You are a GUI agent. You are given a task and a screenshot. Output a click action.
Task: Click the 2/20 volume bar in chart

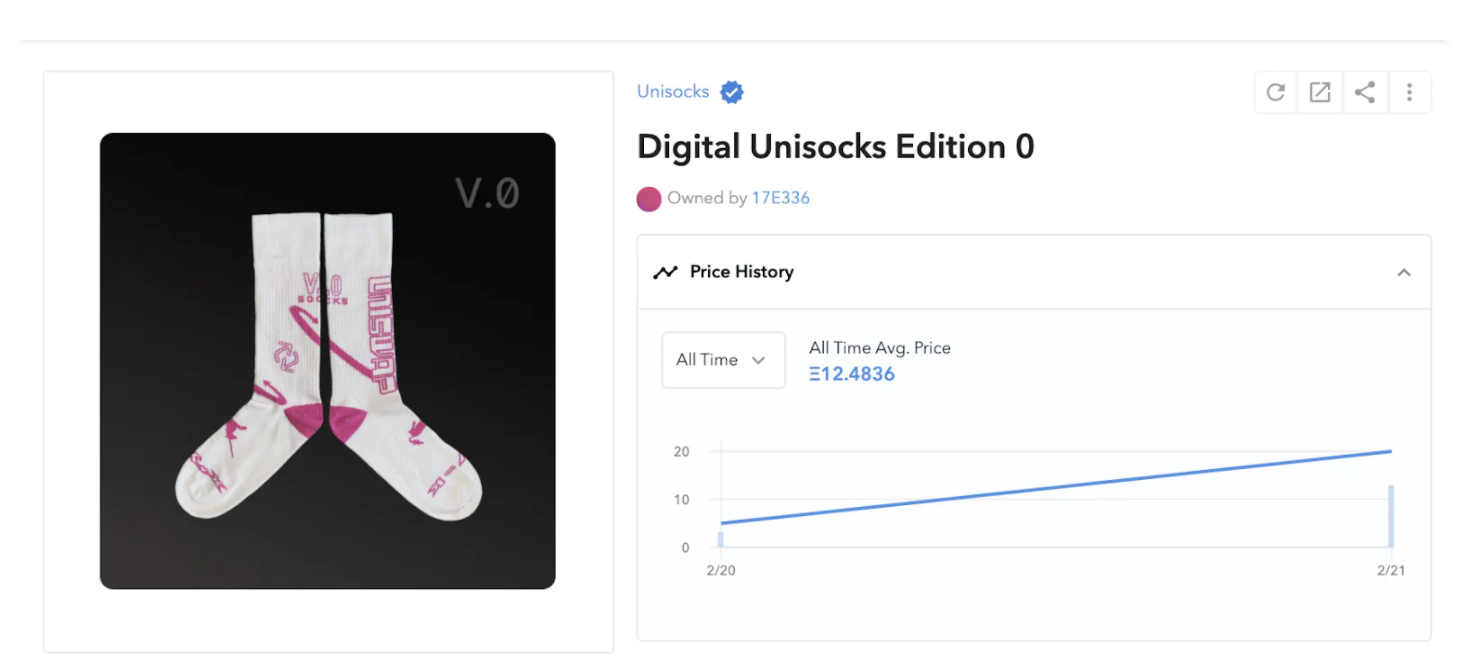(x=720, y=539)
